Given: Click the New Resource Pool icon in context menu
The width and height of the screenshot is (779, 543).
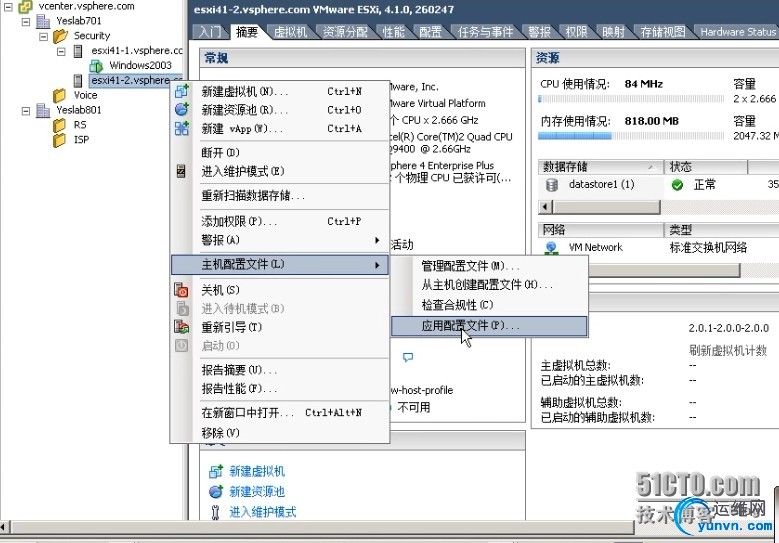Looking at the screenshot, I should (x=181, y=109).
